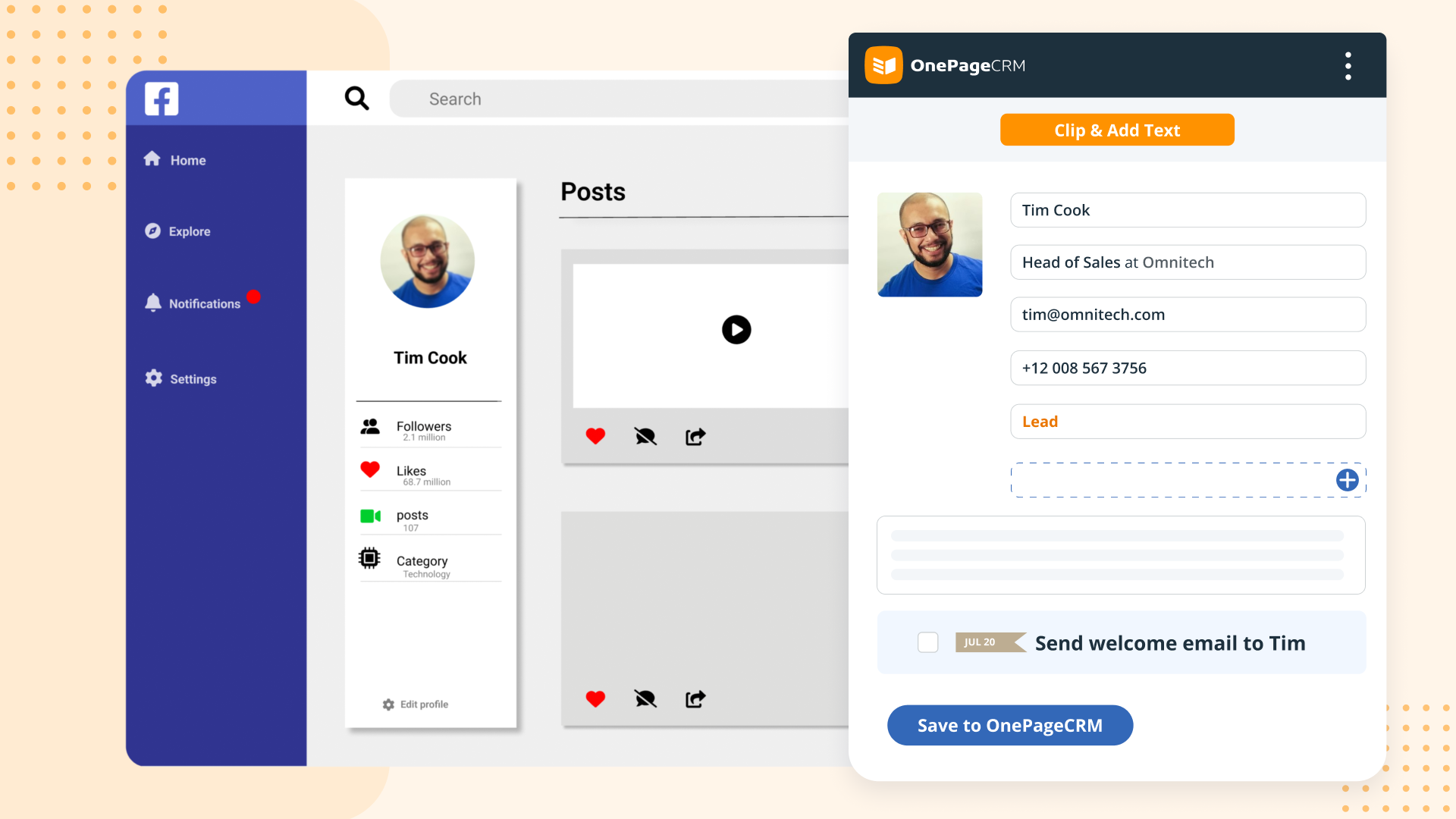Save contact to OnePageCRM
The image size is (1456, 819).
click(x=1009, y=724)
